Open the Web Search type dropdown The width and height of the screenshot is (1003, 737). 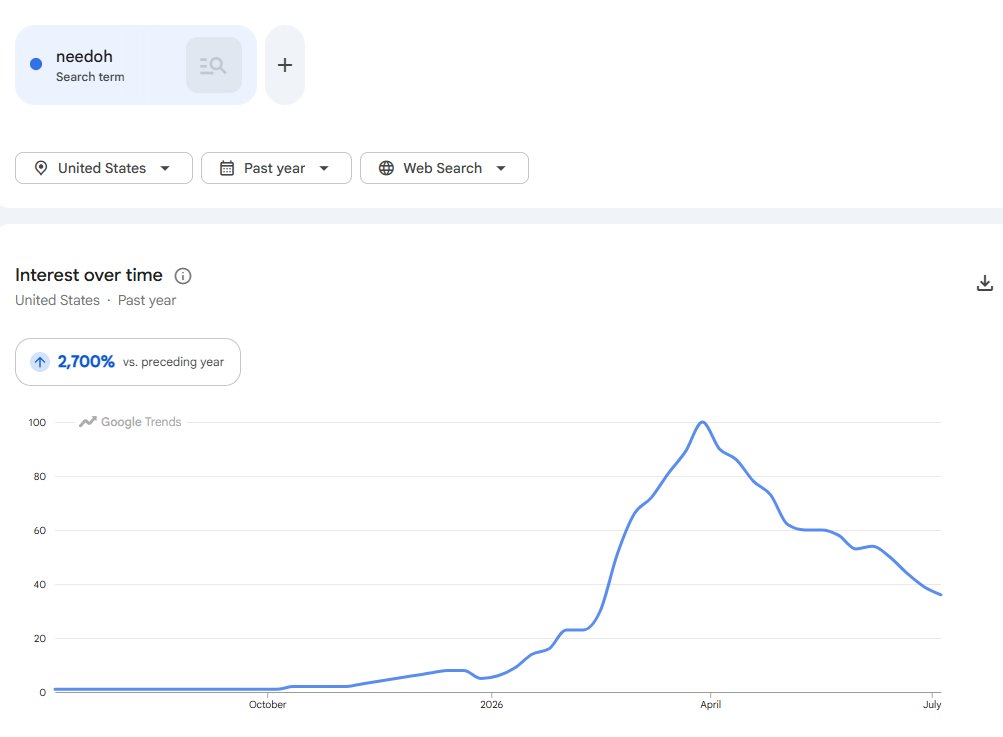coord(444,168)
